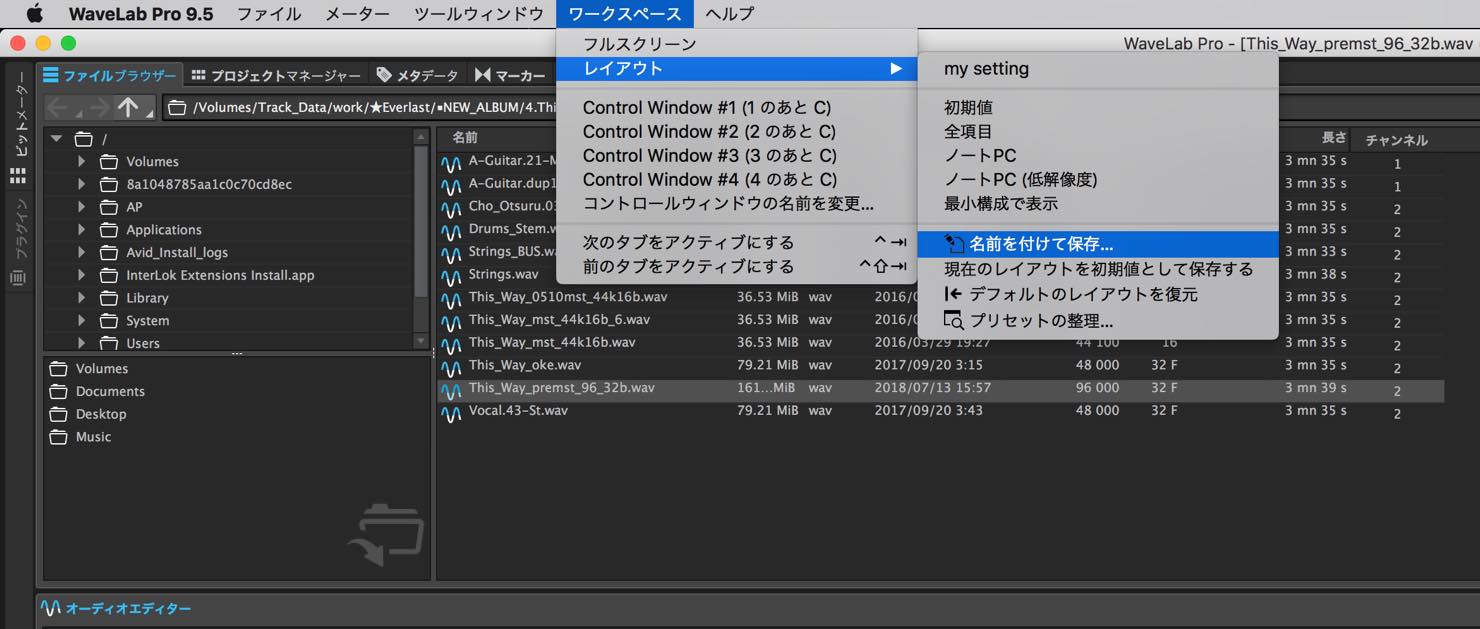Viewport: 1480px width, 629px height.
Task: Click the back navigation arrow
Action: click(58, 107)
